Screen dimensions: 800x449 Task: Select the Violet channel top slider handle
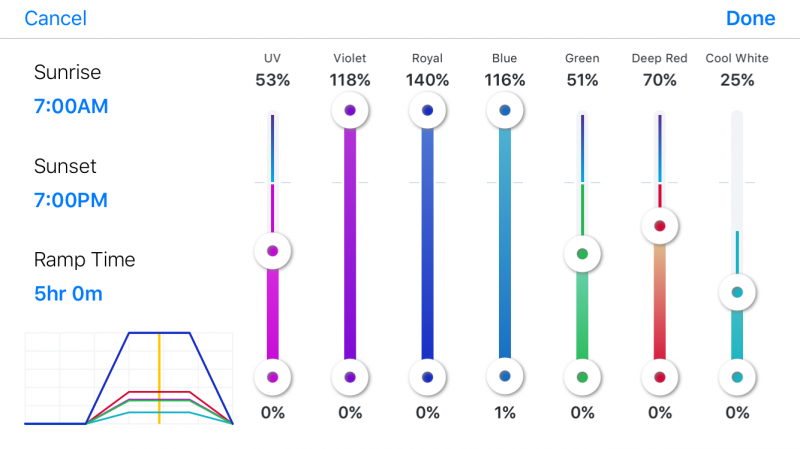350,110
